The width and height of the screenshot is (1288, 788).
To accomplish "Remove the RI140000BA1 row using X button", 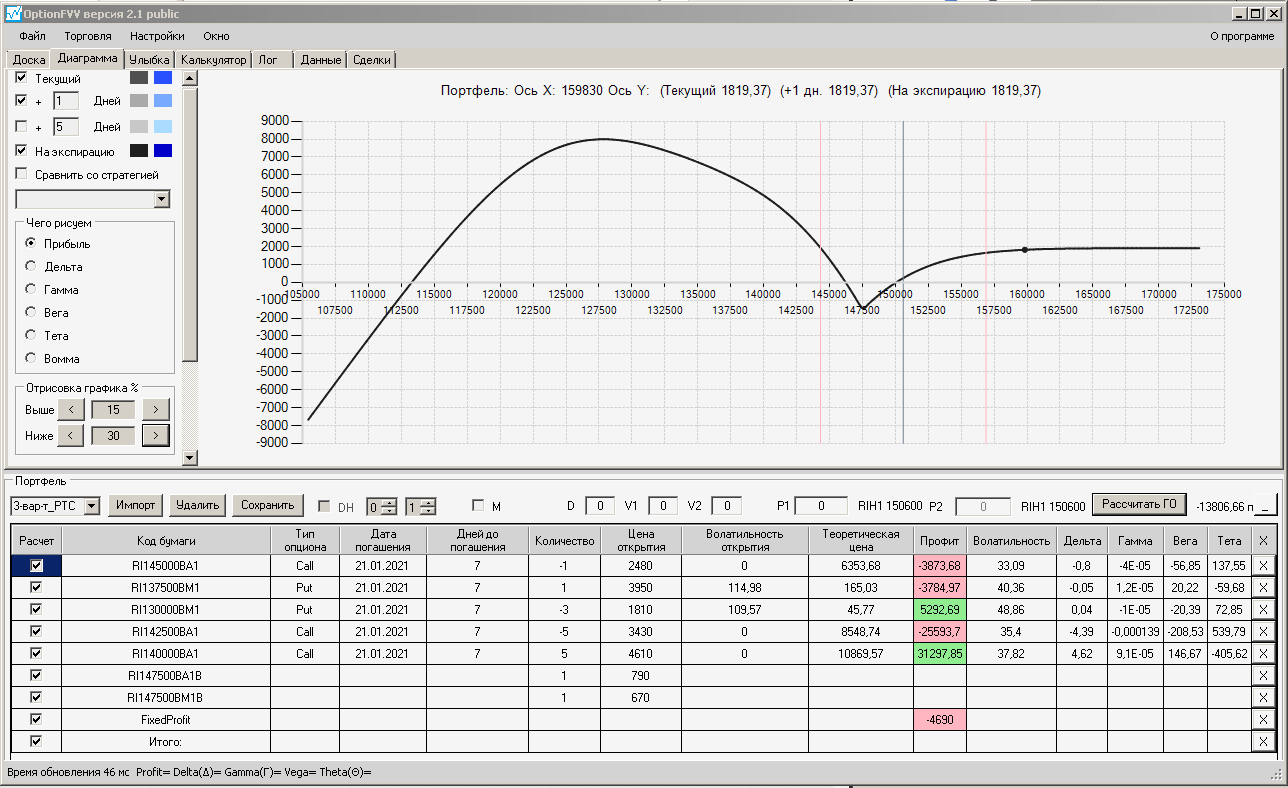I will 1262,653.
